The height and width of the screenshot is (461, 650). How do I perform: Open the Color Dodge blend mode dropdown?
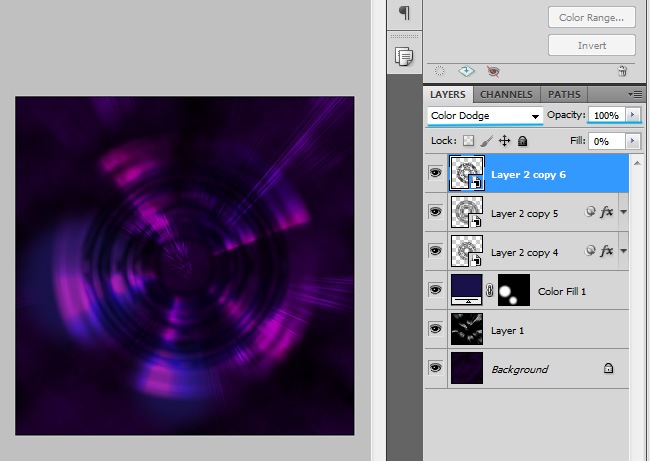484,116
